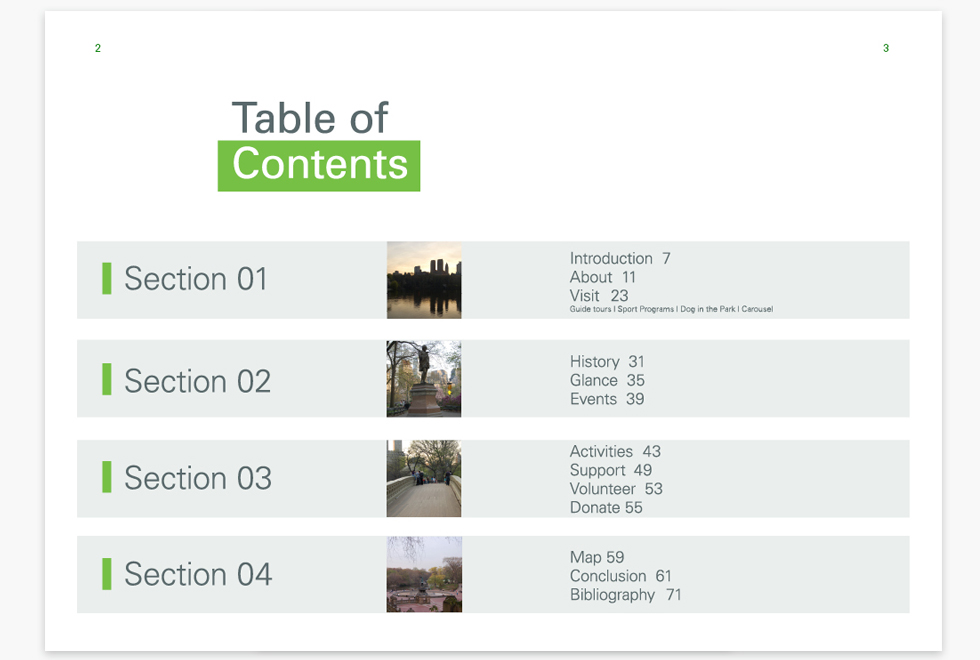This screenshot has width=980, height=660.
Task: Click the History 31 entry
Action: [x=607, y=362]
